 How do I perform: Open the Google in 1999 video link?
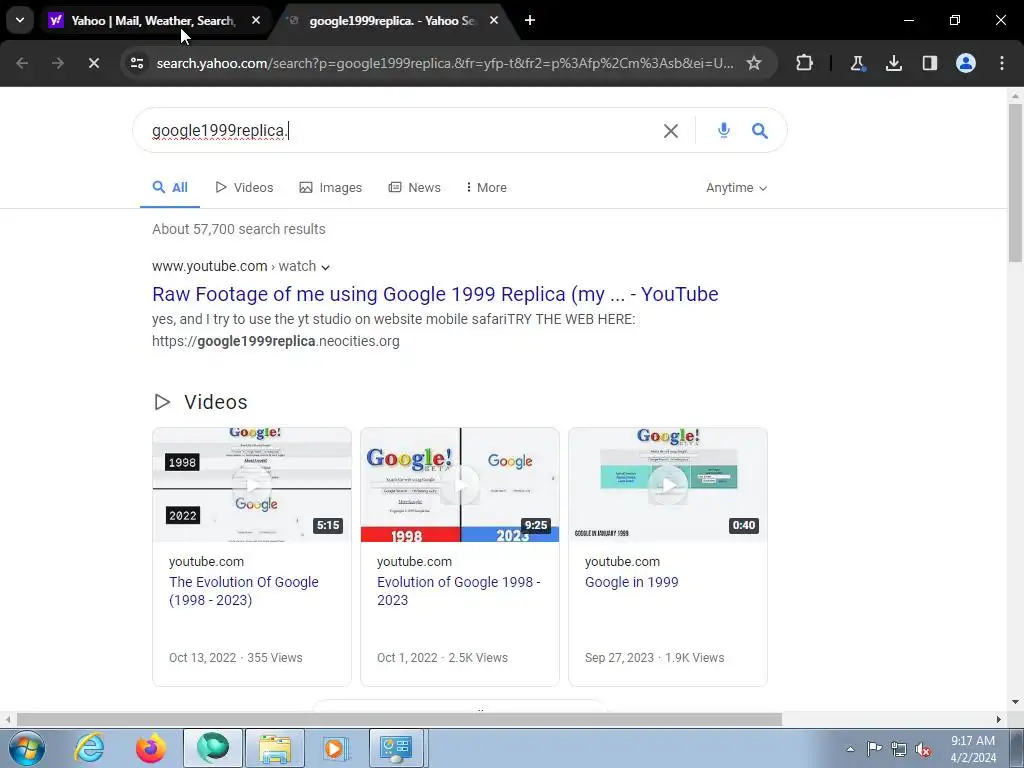pyautogui.click(x=632, y=582)
